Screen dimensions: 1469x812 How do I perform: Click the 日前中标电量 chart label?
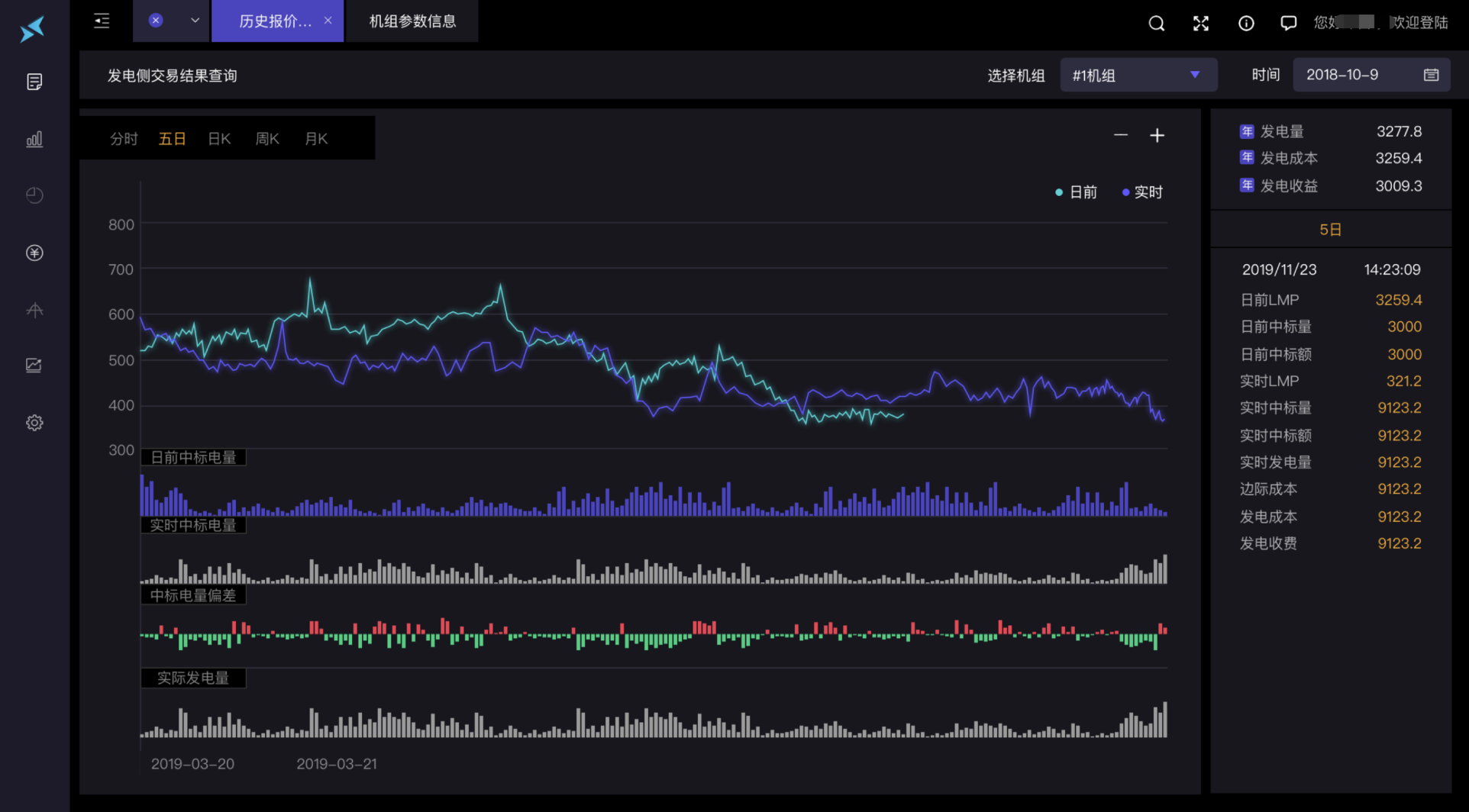tap(193, 457)
